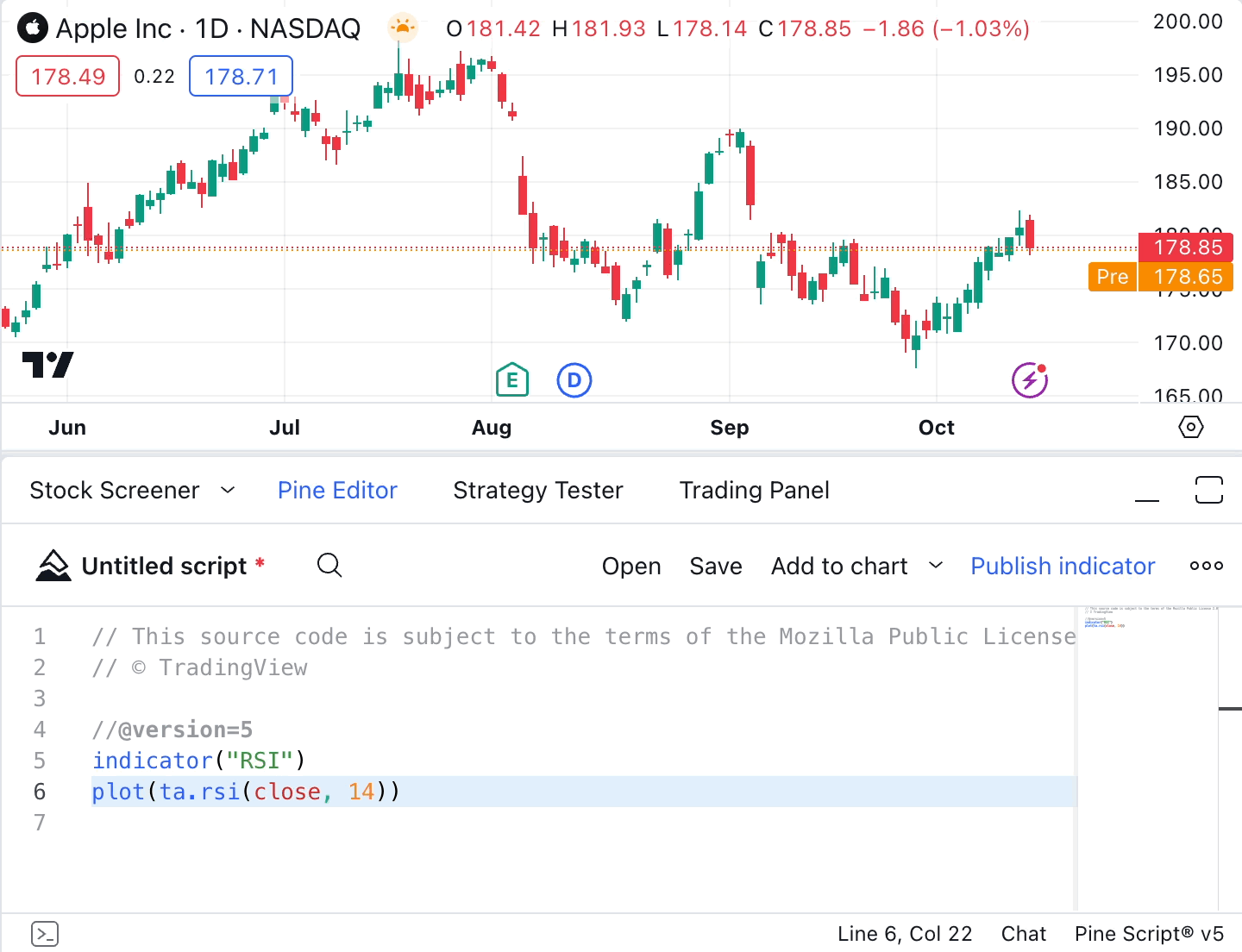Click the Pine script mountain icon
Screen dimensions: 1242x952
pos(53,566)
